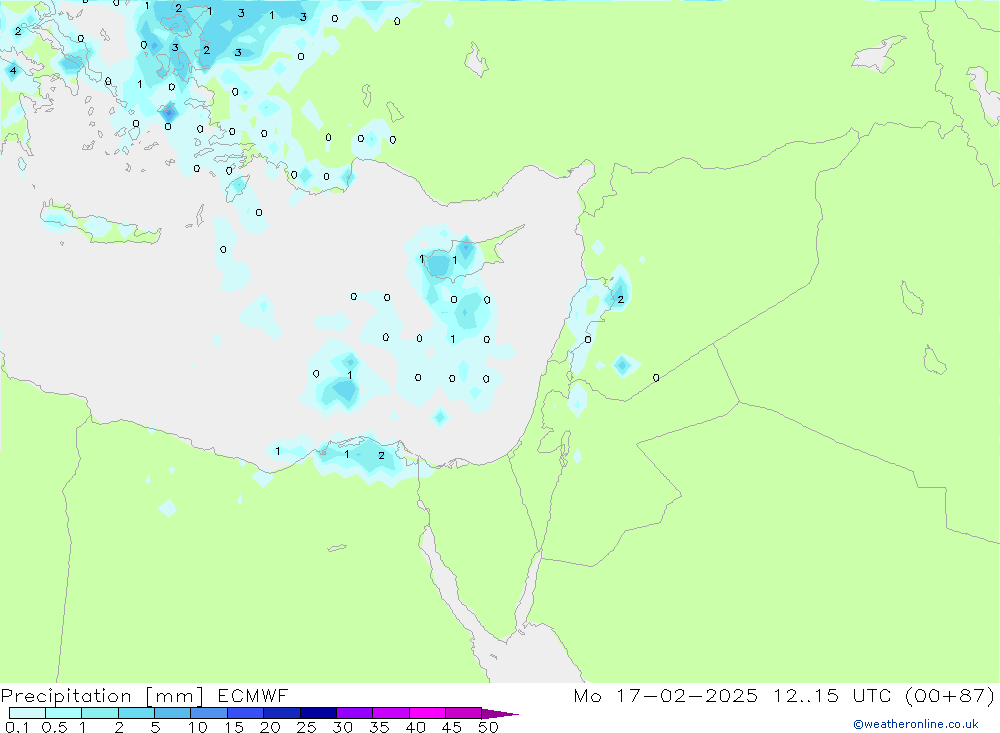1000x733 pixels.
Task: Pick the 0.5–1 mm legend swatch
Action: pyautogui.click(x=63, y=713)
